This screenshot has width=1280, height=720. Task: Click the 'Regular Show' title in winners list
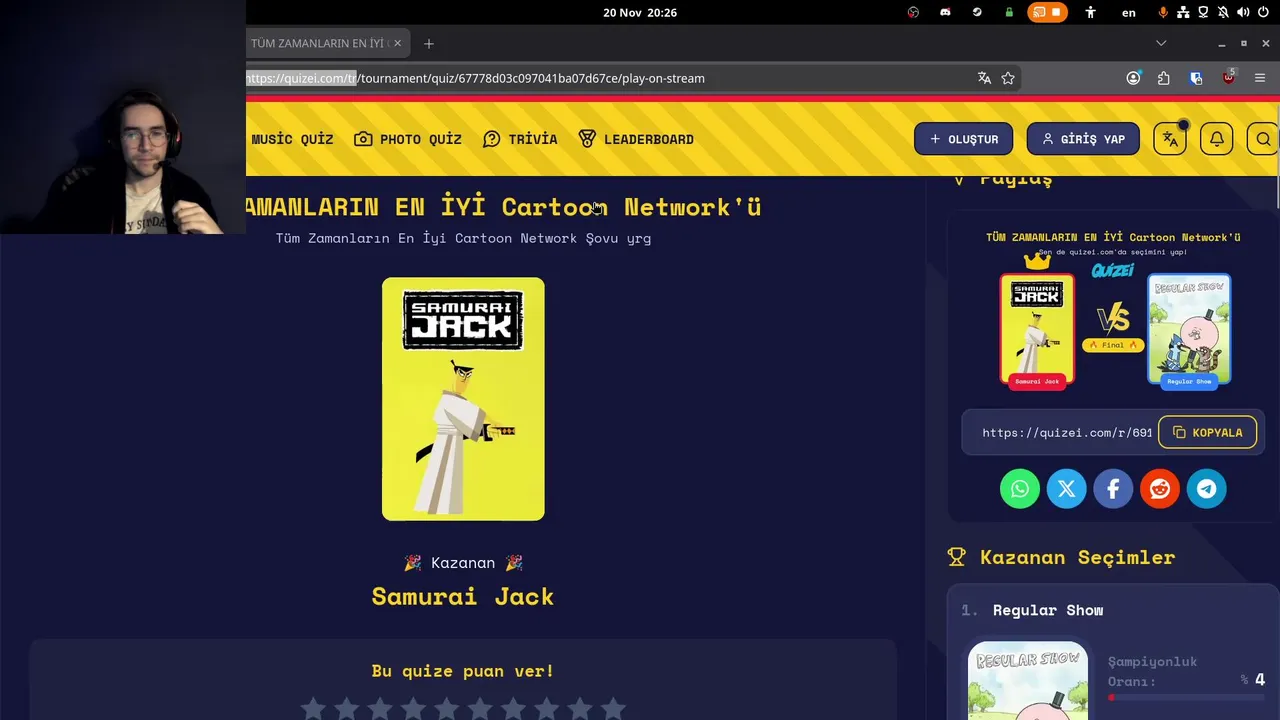(x=1048, y=610)
